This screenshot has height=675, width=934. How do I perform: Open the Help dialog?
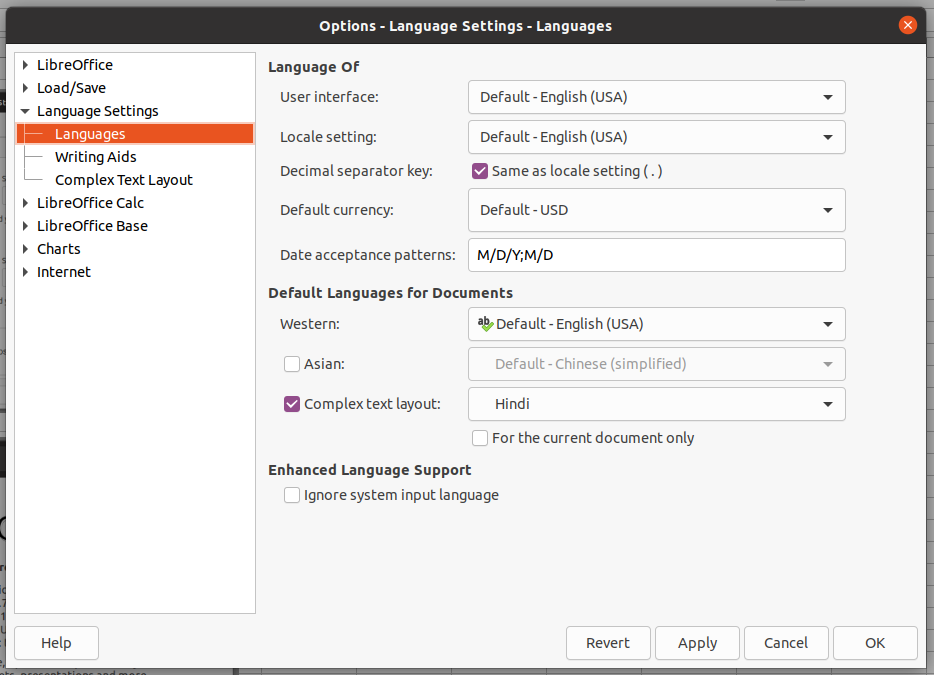56,643
